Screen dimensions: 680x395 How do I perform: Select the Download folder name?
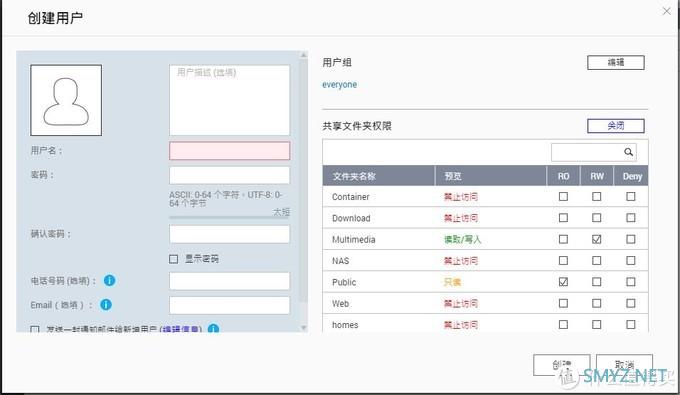351,218
